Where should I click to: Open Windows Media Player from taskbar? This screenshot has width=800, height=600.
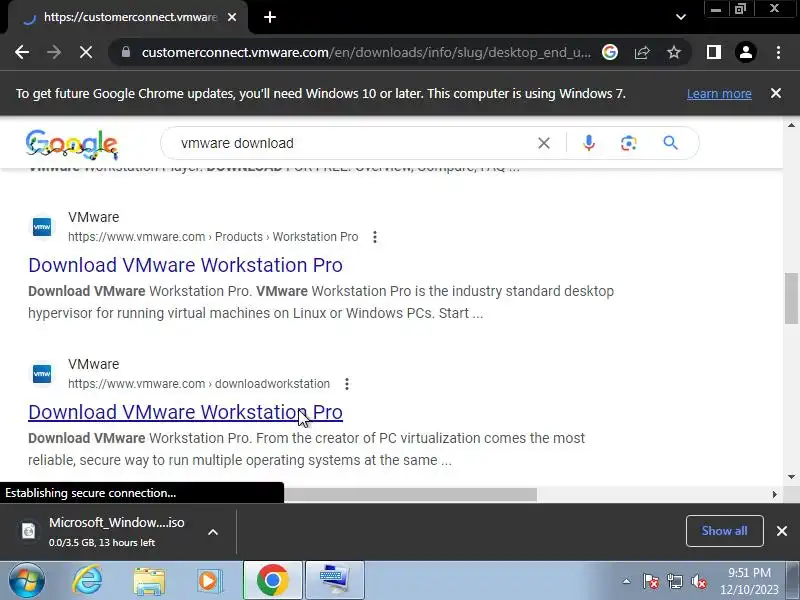pos(209,581)
